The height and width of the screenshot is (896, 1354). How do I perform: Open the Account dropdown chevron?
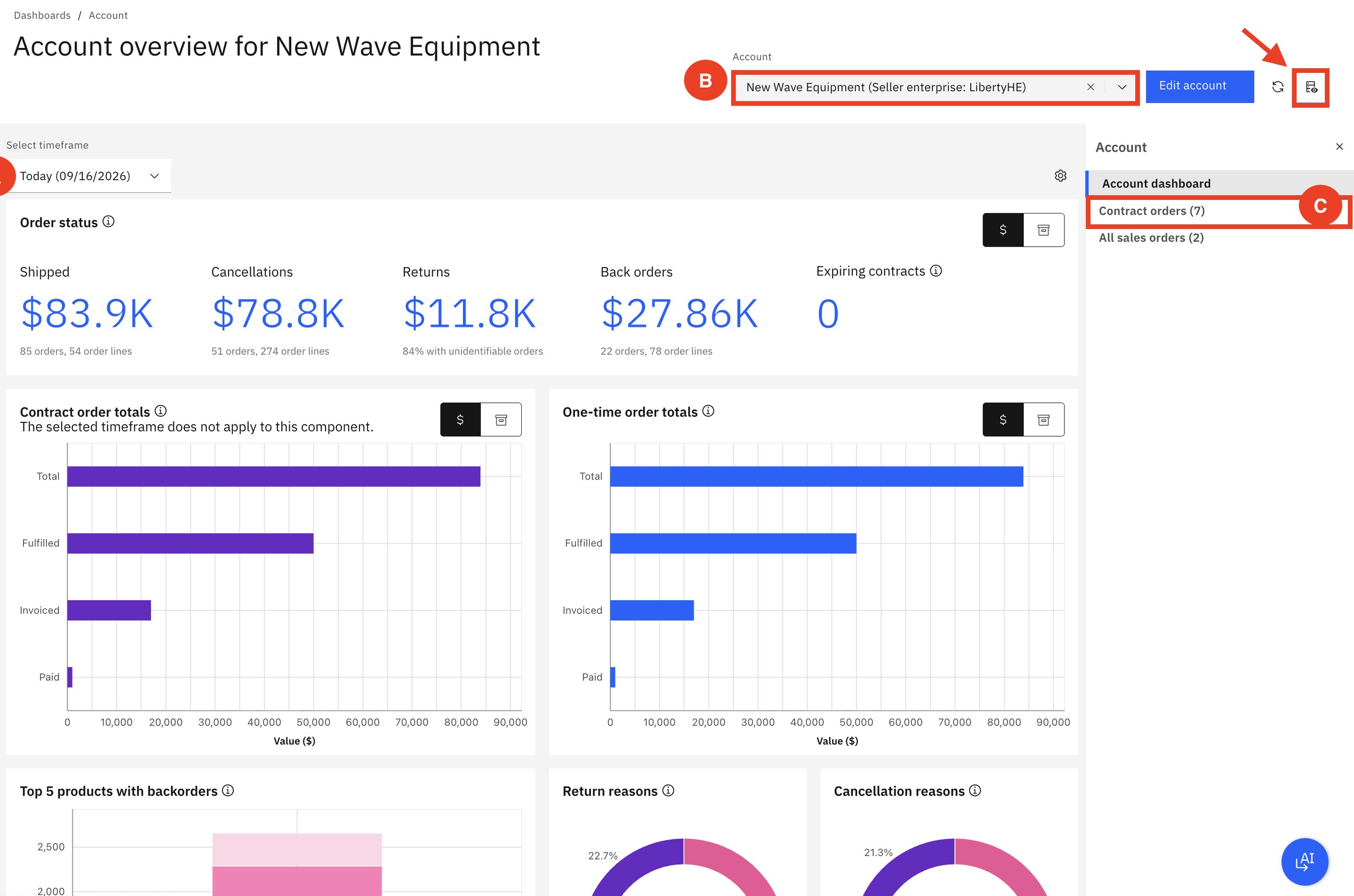[x=1122, y=87]
